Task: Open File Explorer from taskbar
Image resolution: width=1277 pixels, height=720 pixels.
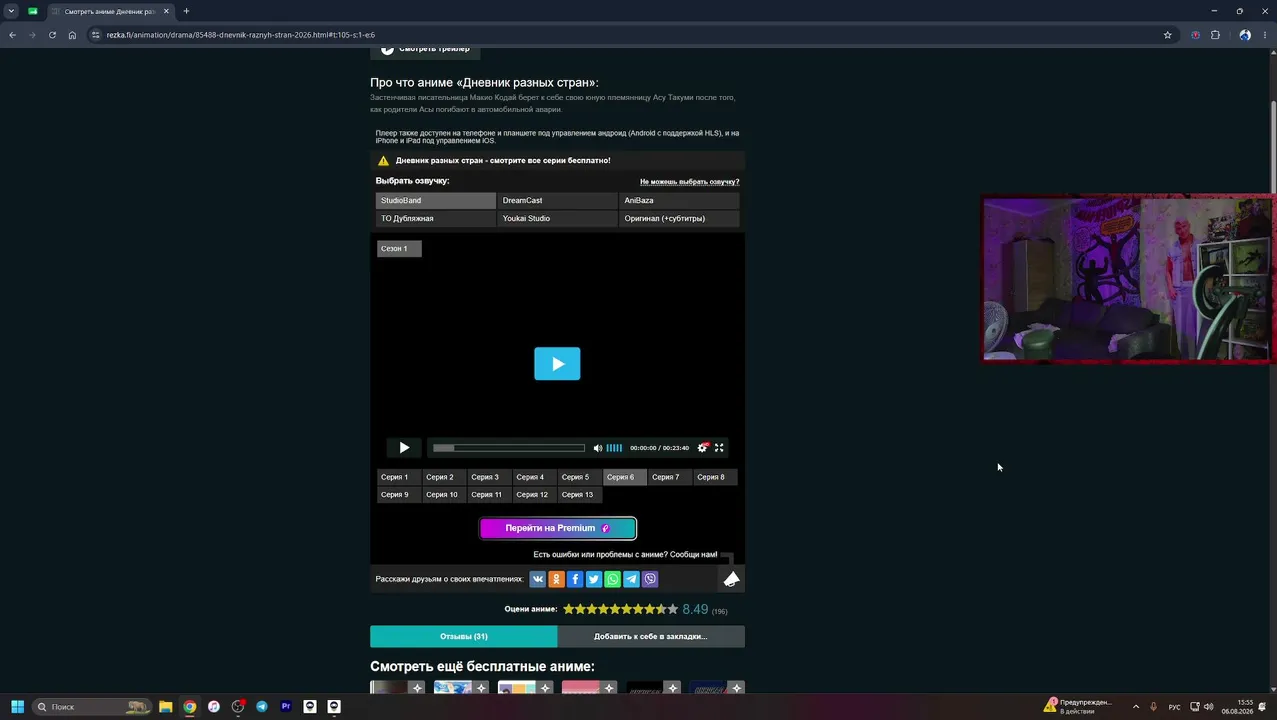Action: pyautogui.click(x=166, y=707)
